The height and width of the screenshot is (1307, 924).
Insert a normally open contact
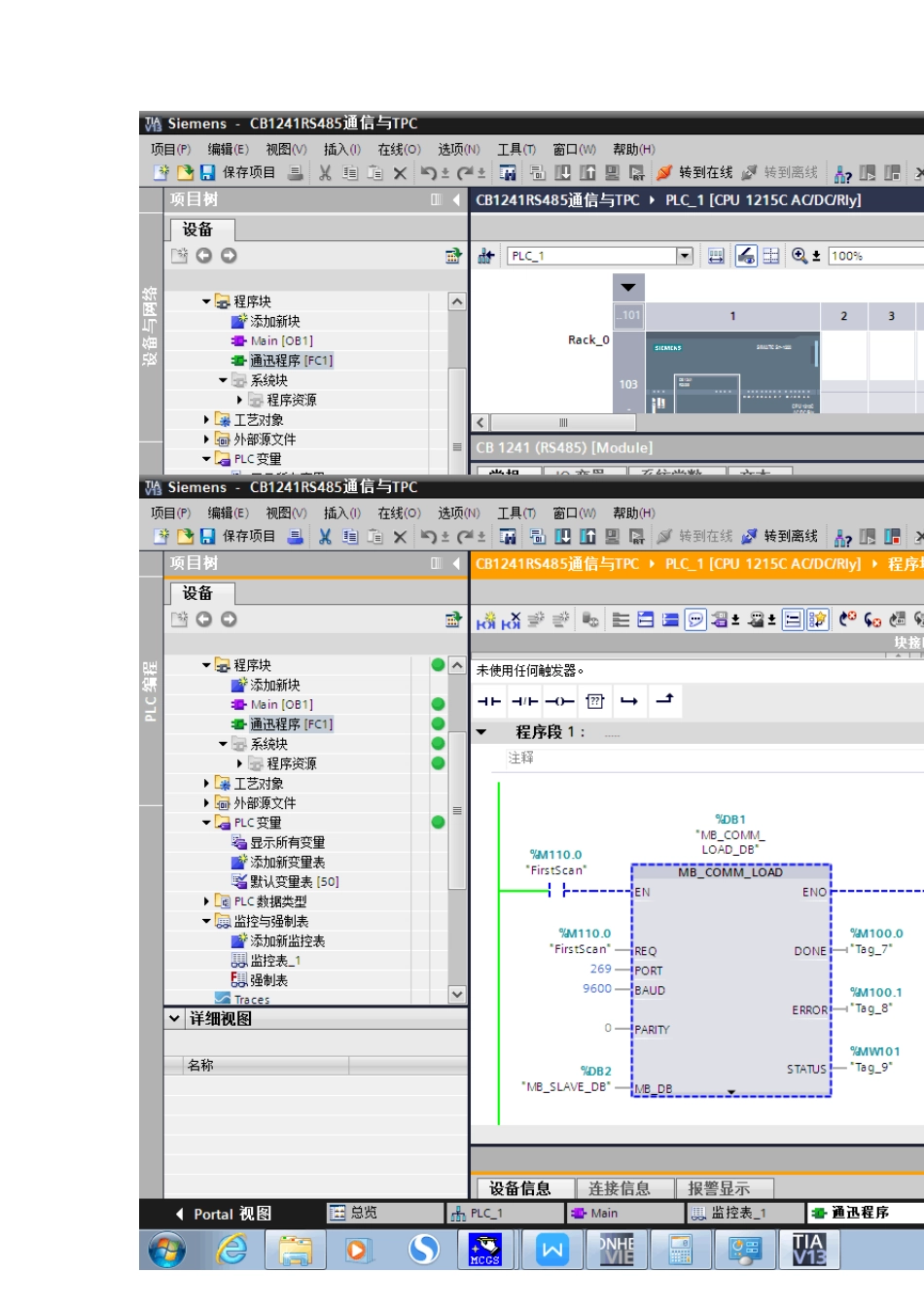(489, 701)
